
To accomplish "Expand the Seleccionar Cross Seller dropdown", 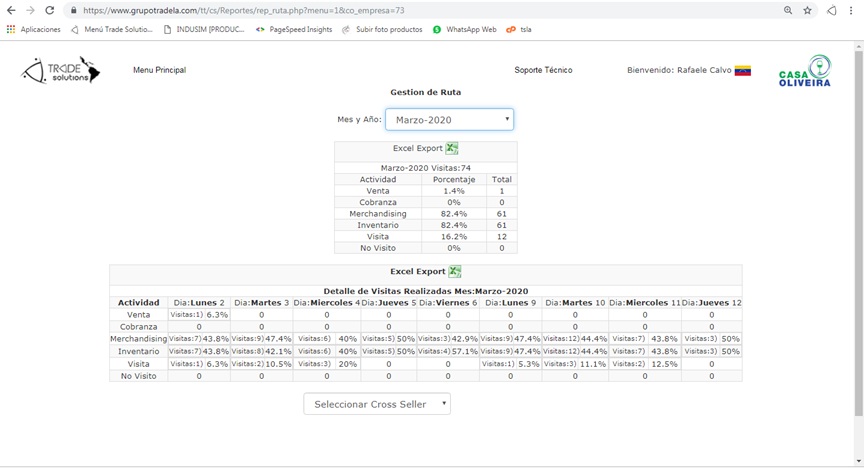I will [377, 404].
